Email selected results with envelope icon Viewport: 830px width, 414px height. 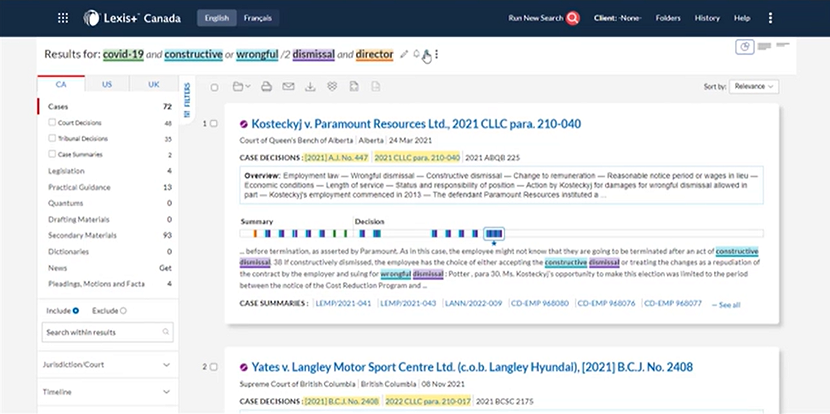pos(288,86)
